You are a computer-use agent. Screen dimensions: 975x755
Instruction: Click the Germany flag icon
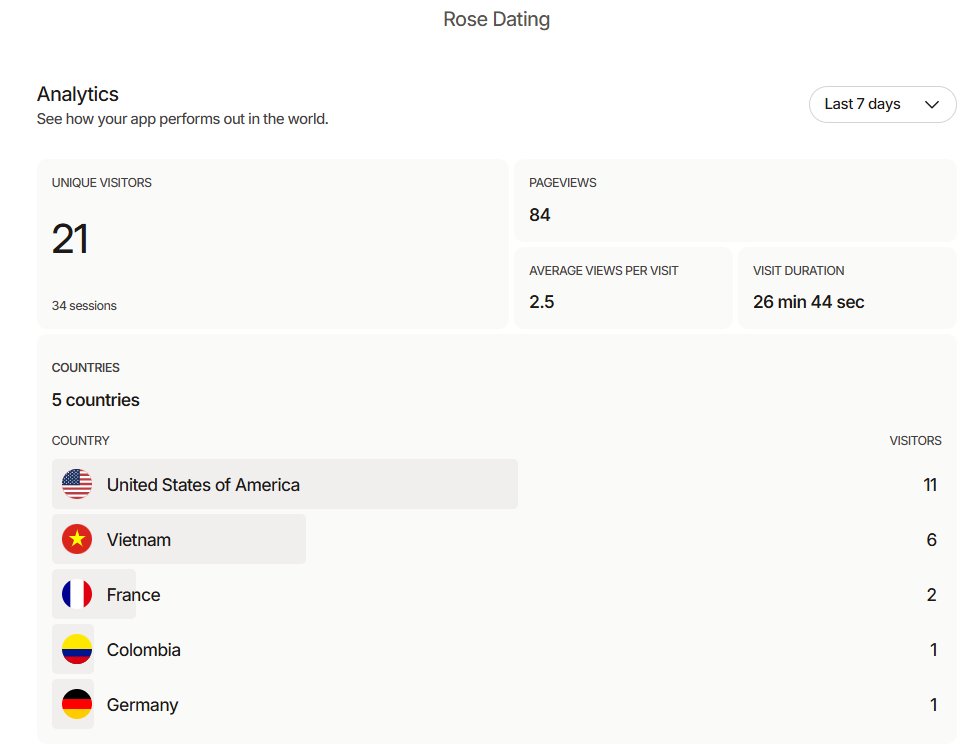click(77, 704)
